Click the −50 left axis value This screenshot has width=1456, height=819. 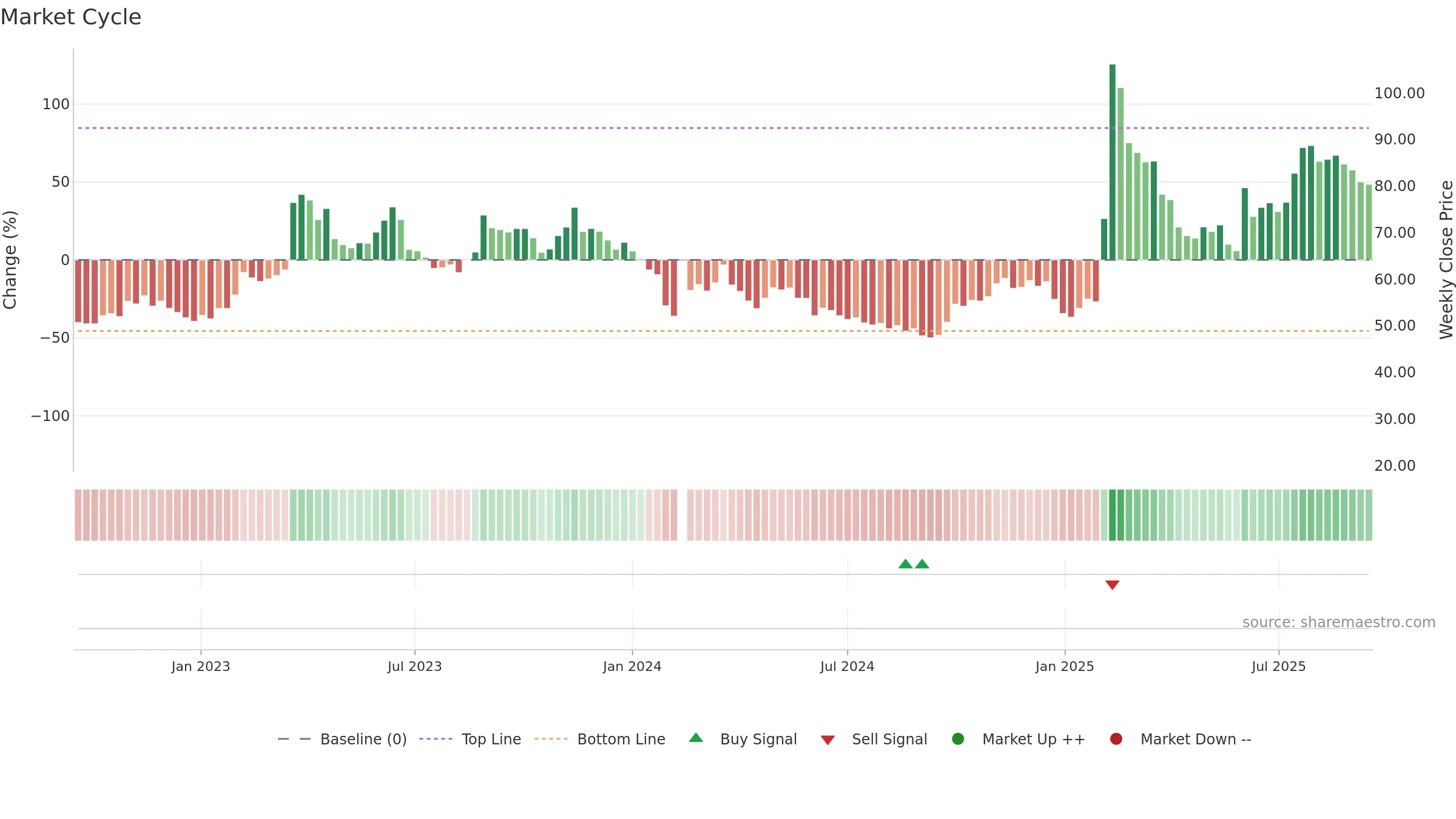point(55,338)
